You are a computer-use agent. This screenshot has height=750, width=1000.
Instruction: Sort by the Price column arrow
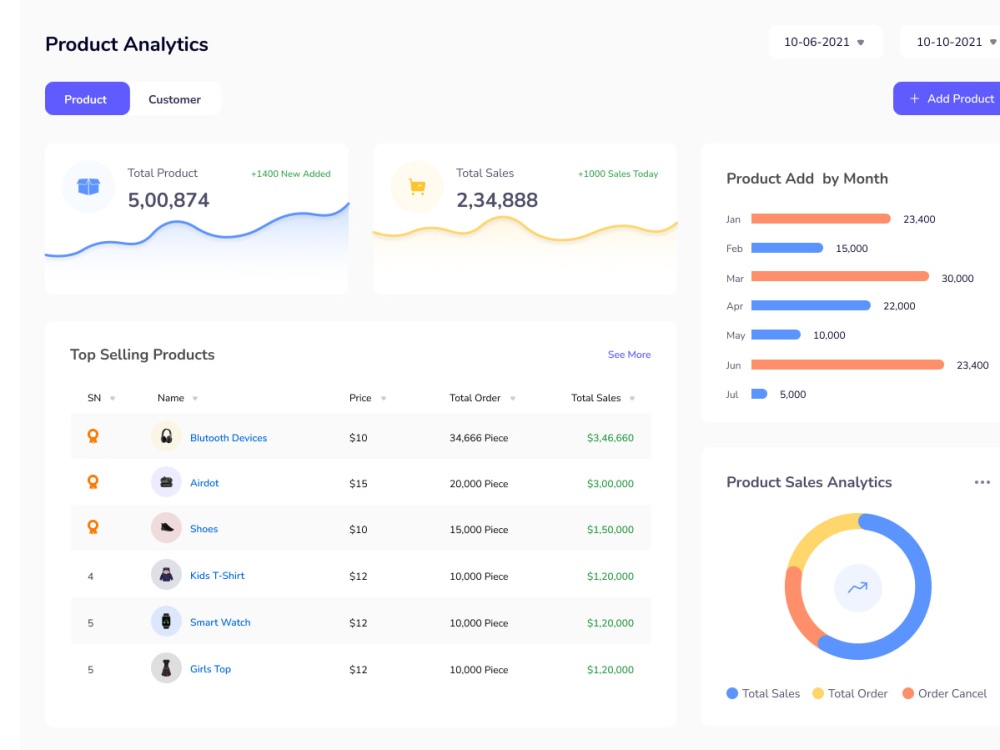click(x=383, y=399)
